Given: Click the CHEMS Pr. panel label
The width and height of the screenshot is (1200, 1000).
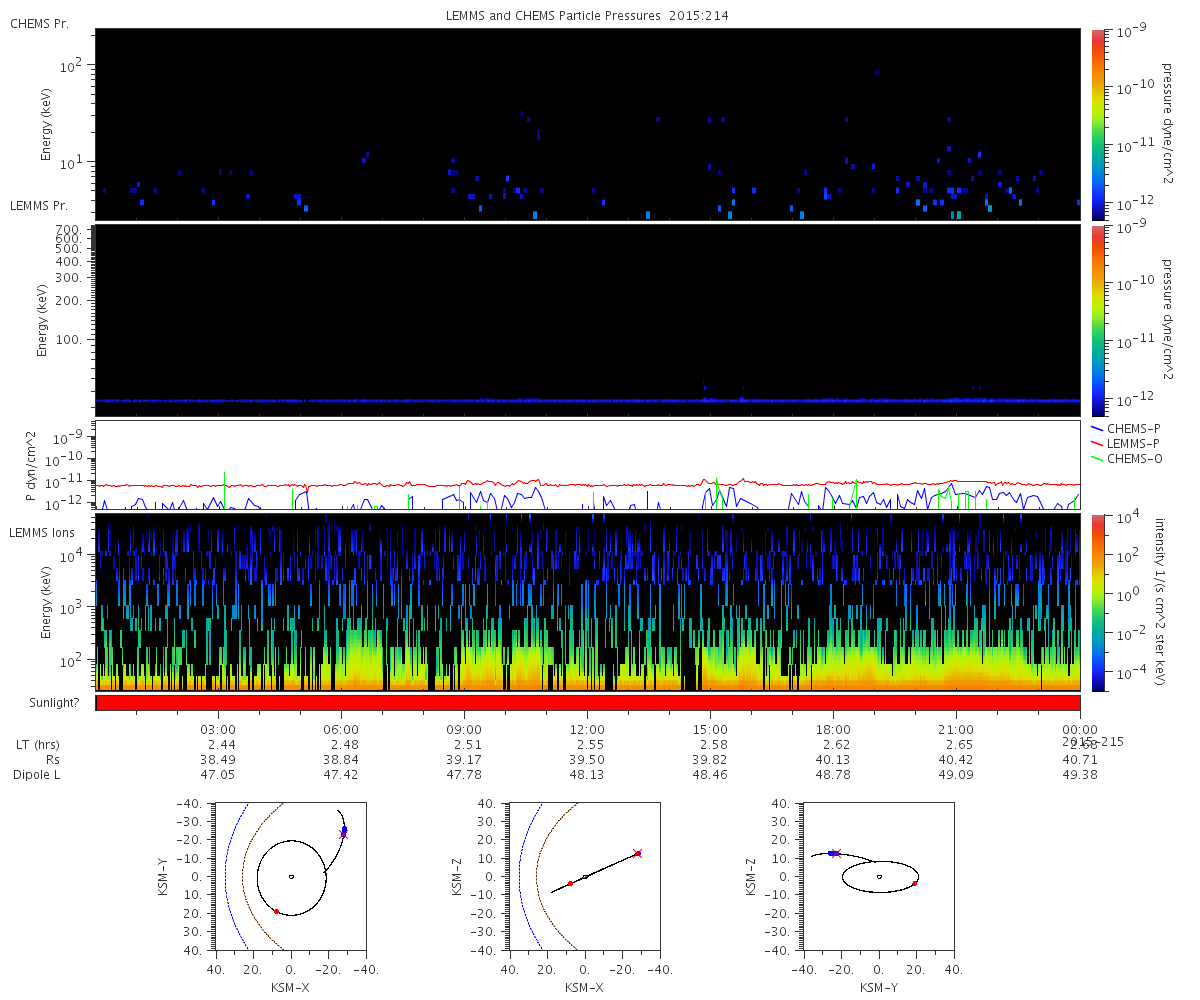Looking at the screenshot, I should [39, 23].
